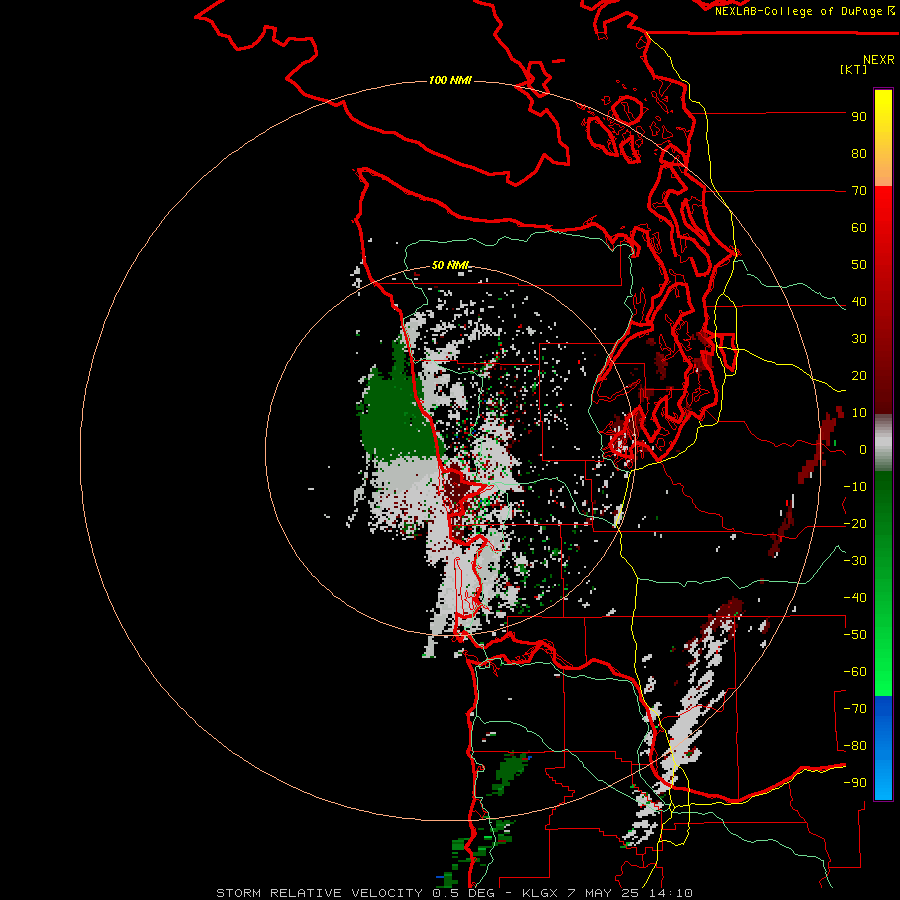Click the -70 value on the velocity scale
This screenshot has width=900, height=900.
pyautogui.click(x=855, y=709)
